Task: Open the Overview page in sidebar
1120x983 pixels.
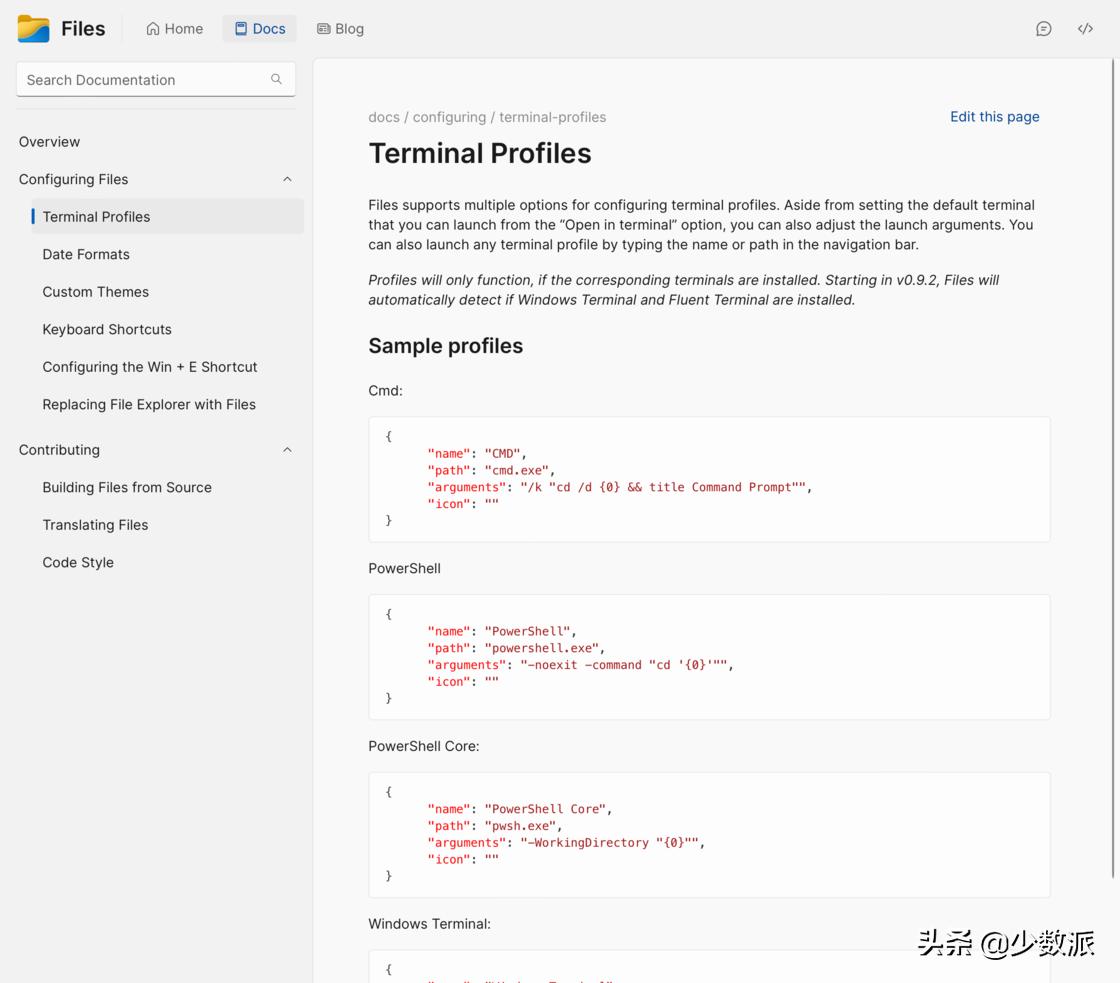Action: pos(49,142)
